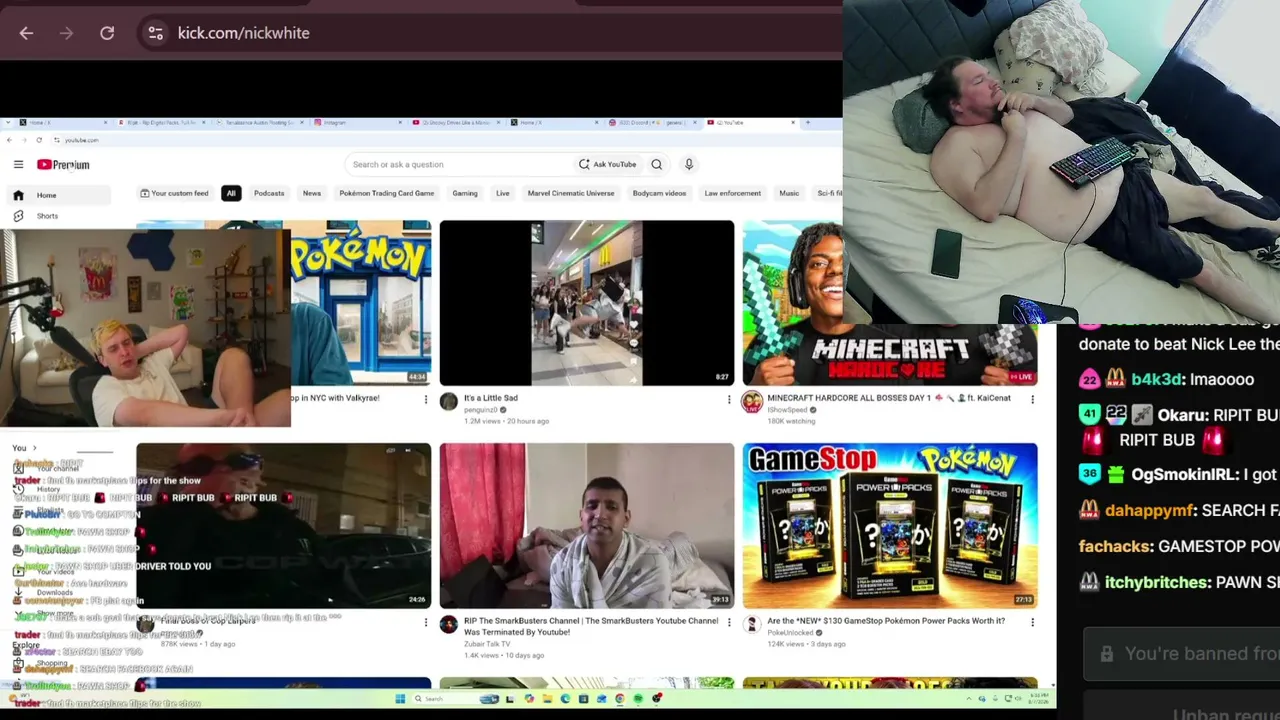The width and height of the screenshot is (1280, 720).
Task: Reload the inner youtube.com page
Action: coord(39,140)
